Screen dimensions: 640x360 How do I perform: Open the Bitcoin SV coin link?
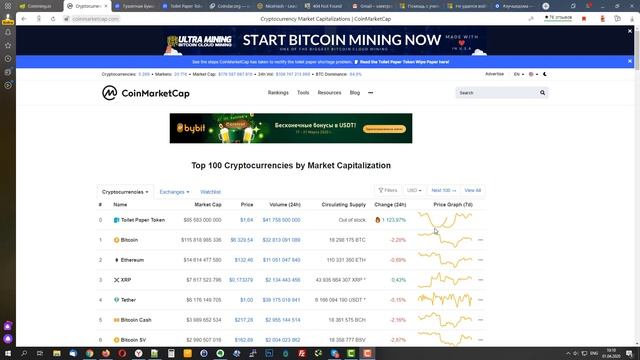(133, 340)
